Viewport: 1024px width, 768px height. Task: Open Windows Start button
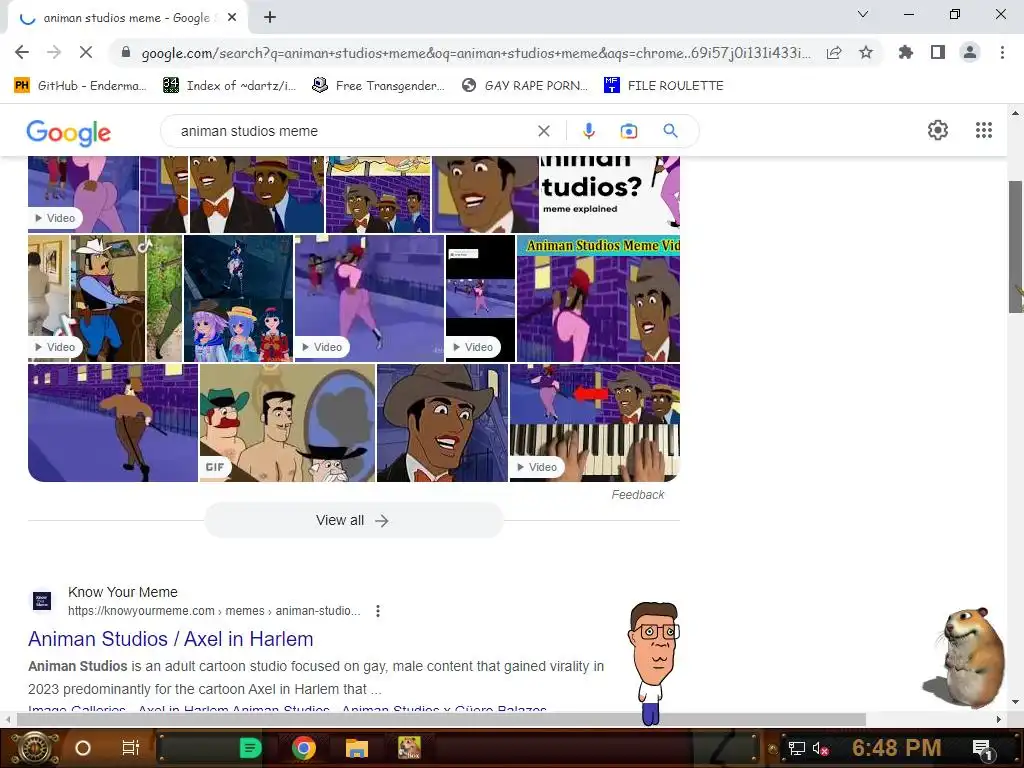[x=35, y=748]
